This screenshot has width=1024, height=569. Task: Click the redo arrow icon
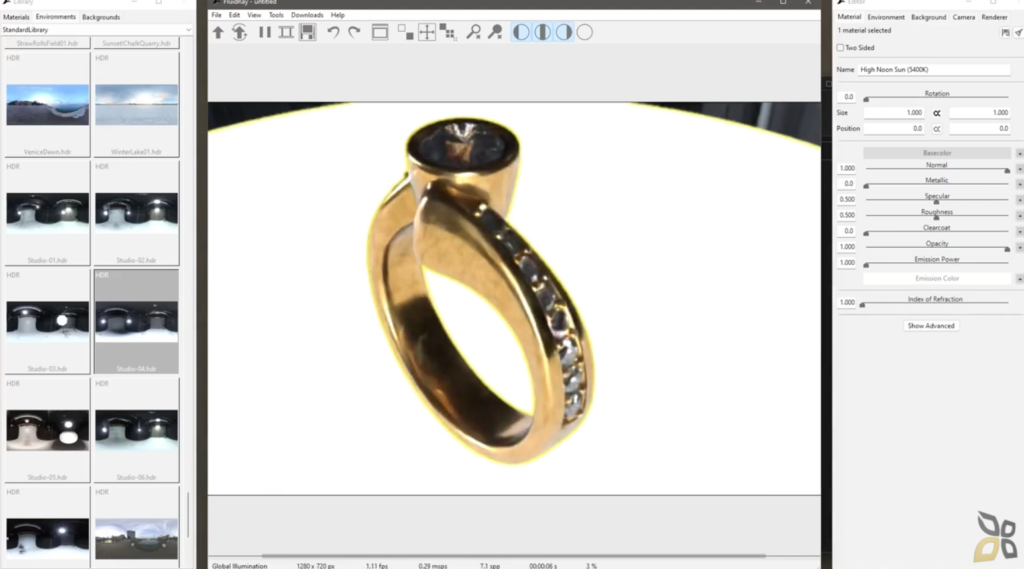354,32
